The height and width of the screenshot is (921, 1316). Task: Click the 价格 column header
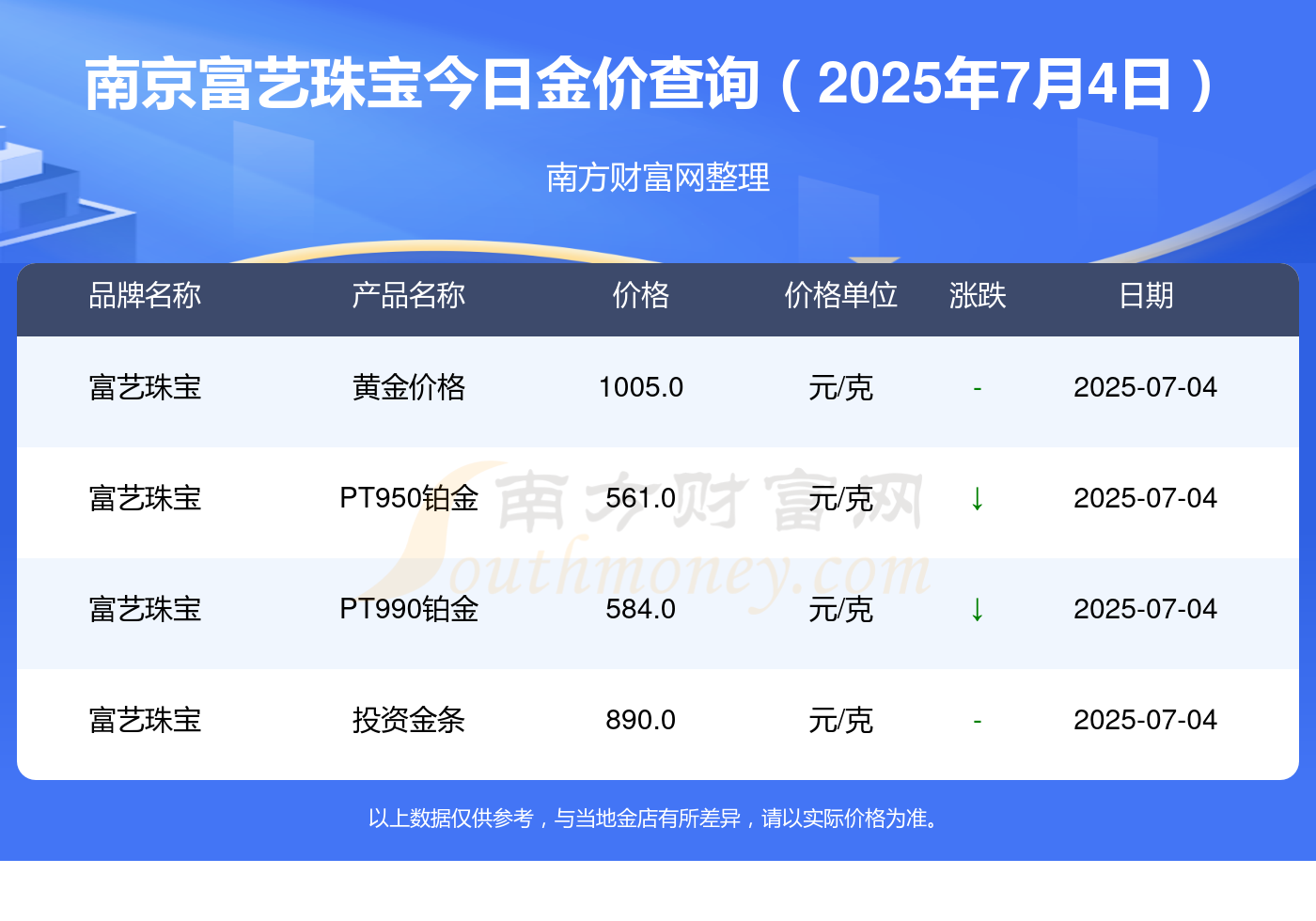tap(641, 296)
